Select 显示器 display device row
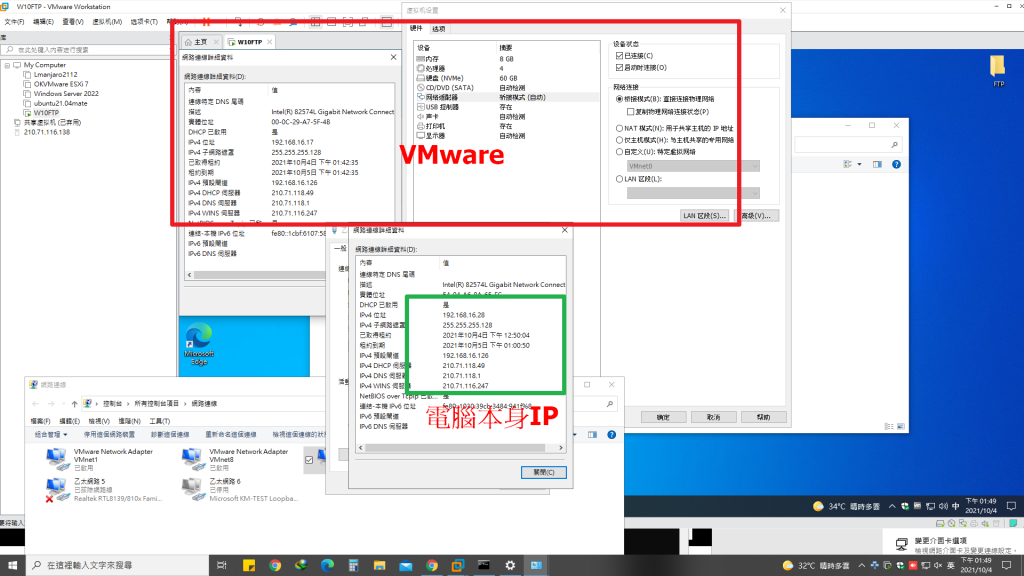This screenshot has width=1024, height=576. click(507, 136)
